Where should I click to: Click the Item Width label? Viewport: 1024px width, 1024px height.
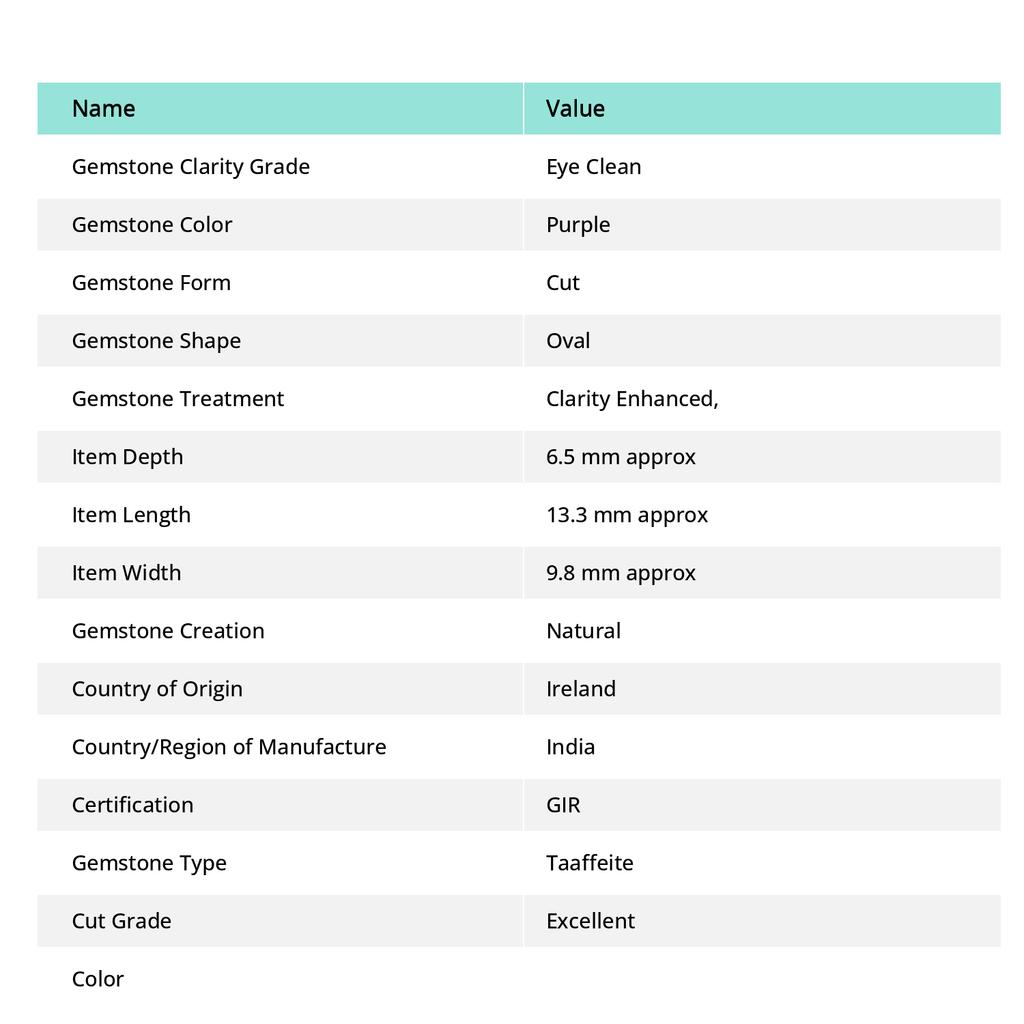pyautogui.click(x=126, y=572)
